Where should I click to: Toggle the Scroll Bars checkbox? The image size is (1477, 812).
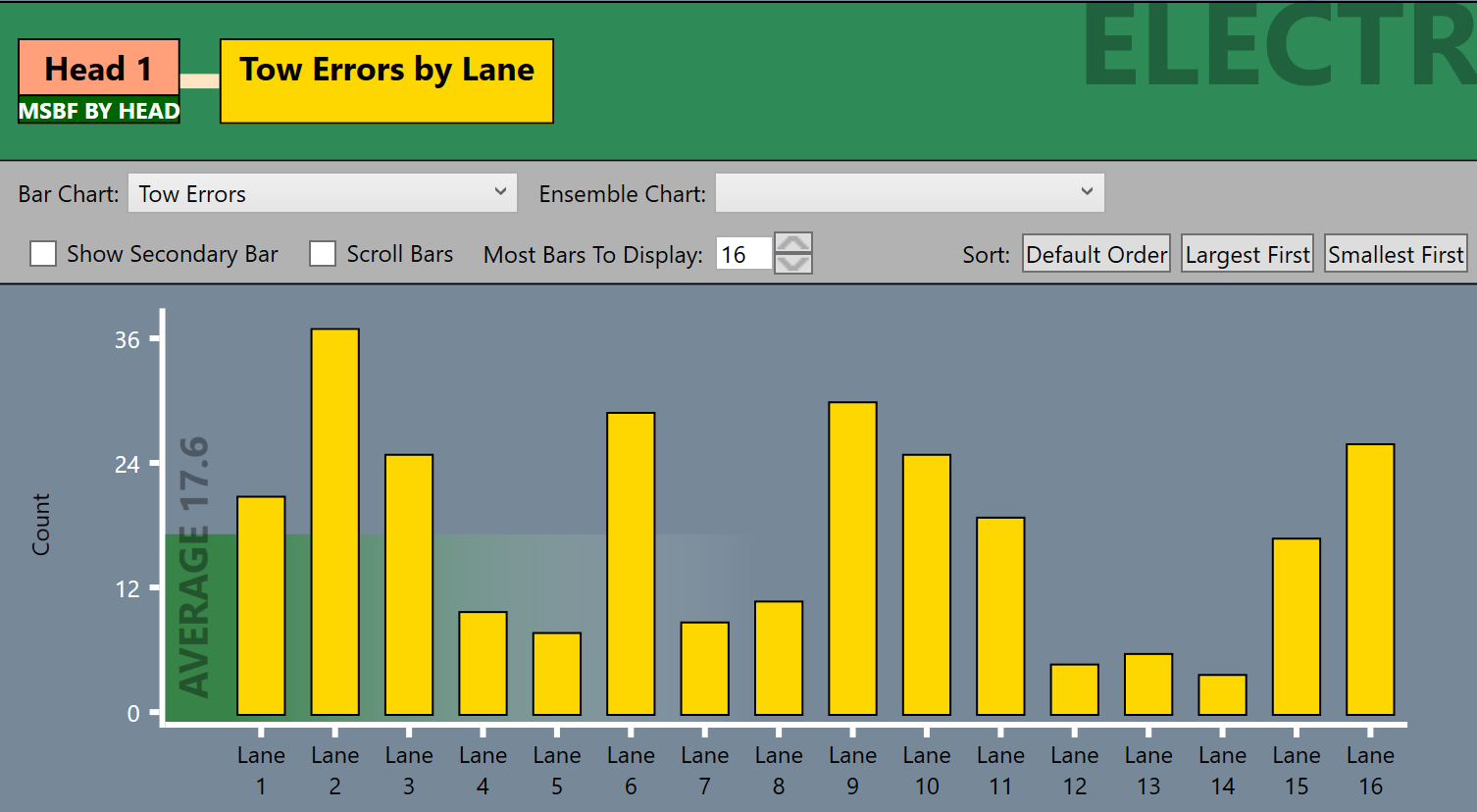pos(323,254)
